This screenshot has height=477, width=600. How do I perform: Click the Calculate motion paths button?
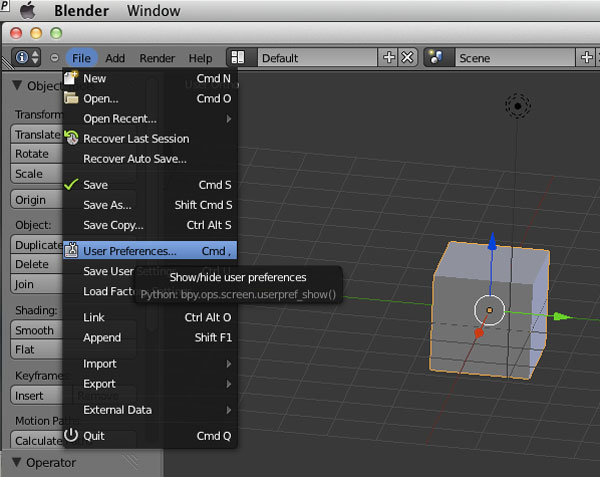click(37, 441)
